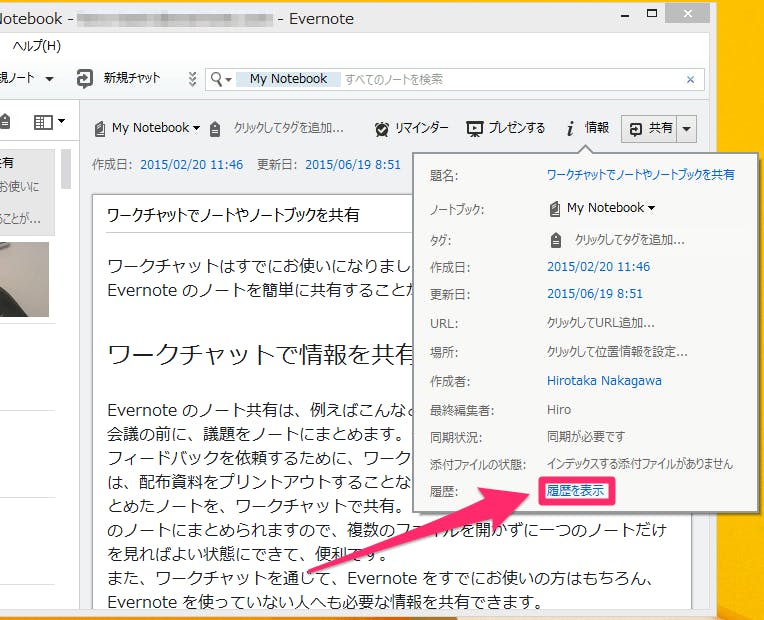Image resolution: width=764 pixels, height=620 pixels.
Task: Click the 情報 label
Action: [597, 128]
